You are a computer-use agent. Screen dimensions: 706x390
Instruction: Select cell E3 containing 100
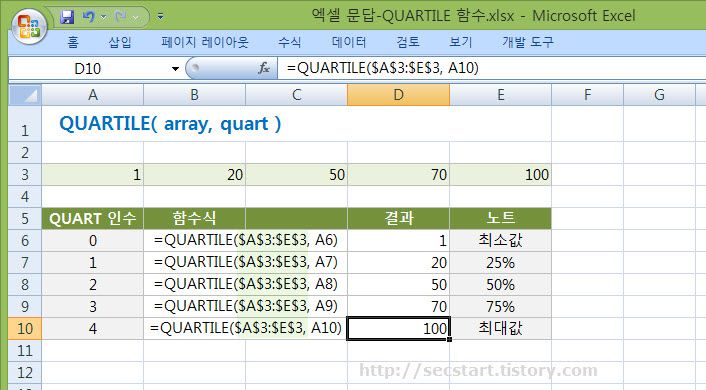(501, 175)
